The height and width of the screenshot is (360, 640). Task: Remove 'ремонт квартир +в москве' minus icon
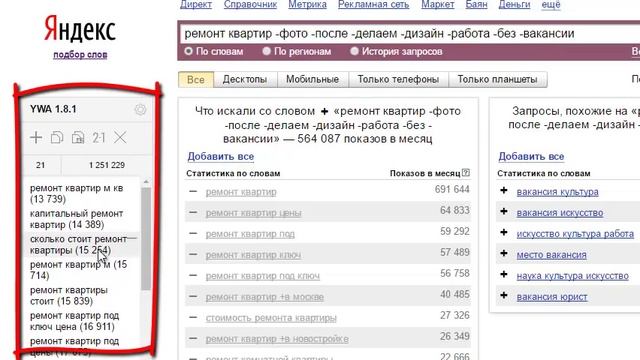tap(193, 296)
